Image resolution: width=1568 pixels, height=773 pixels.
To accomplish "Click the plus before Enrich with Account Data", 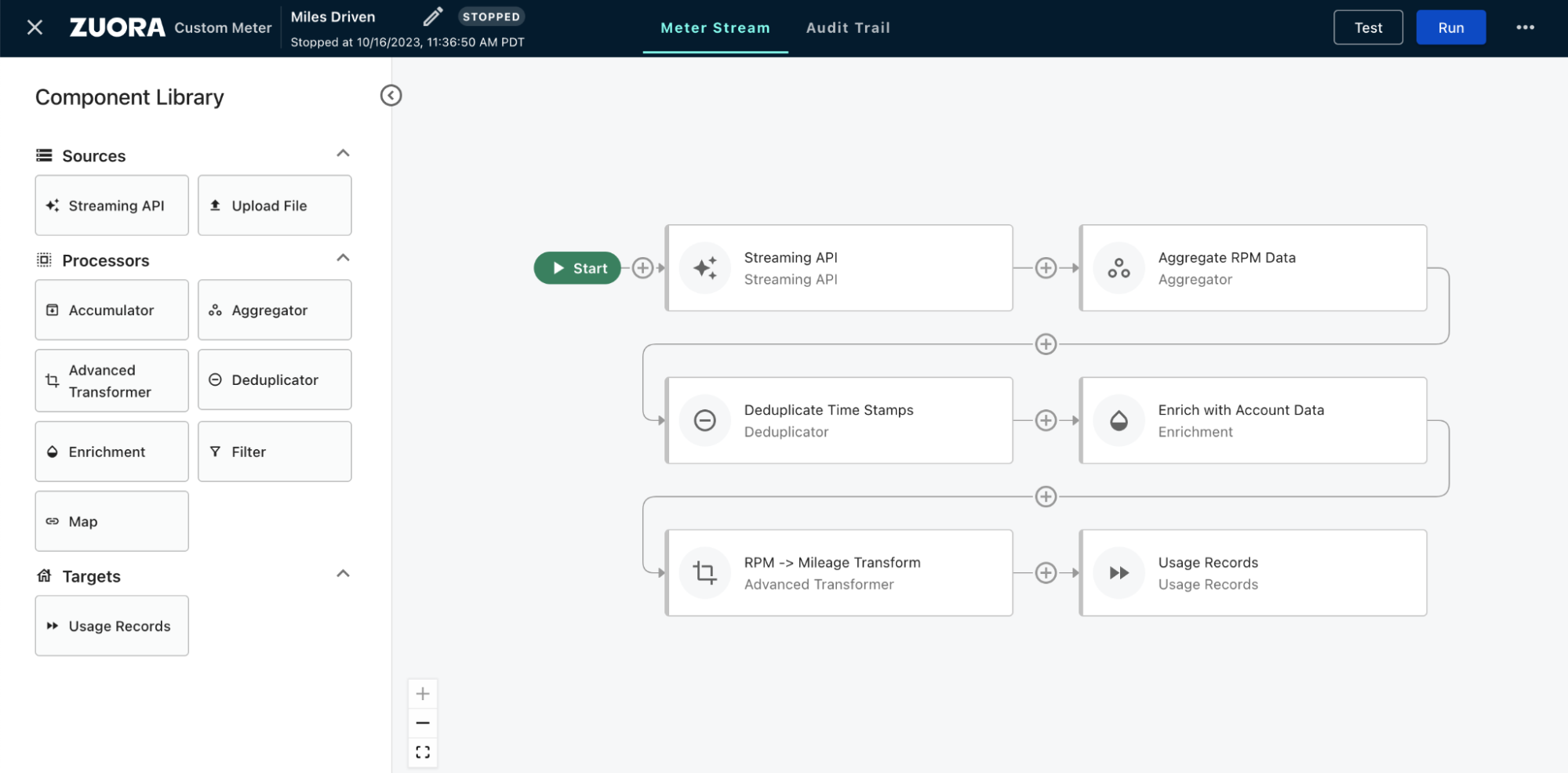I will (x=1046, y=421).
